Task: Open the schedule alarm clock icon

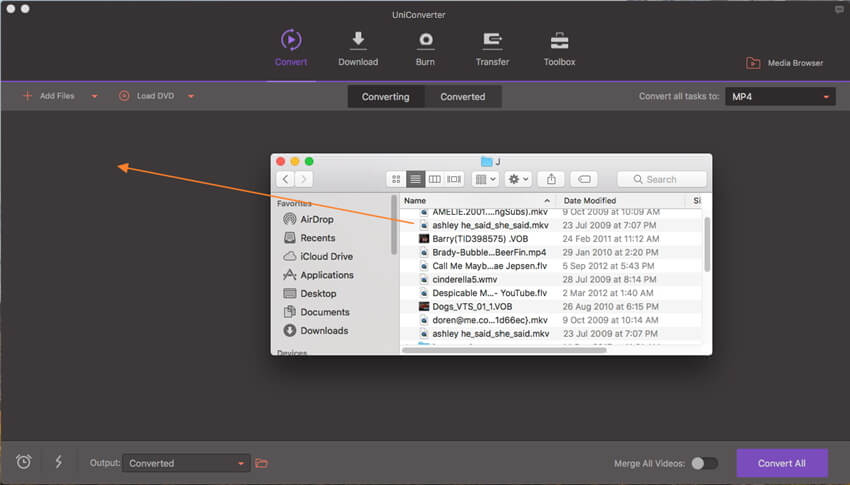Action: (23, 462)
